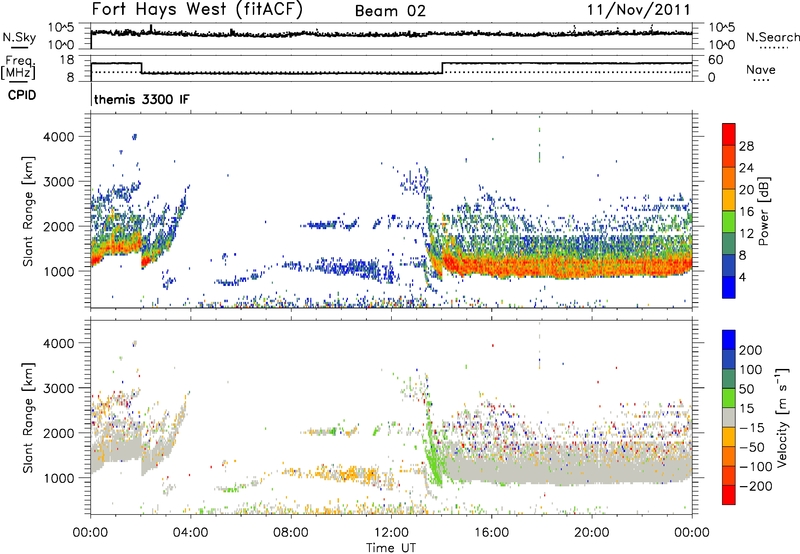Click the '-200' velocity color bar value
Viewport: 800px width, 554px height.
click(754, 487)
